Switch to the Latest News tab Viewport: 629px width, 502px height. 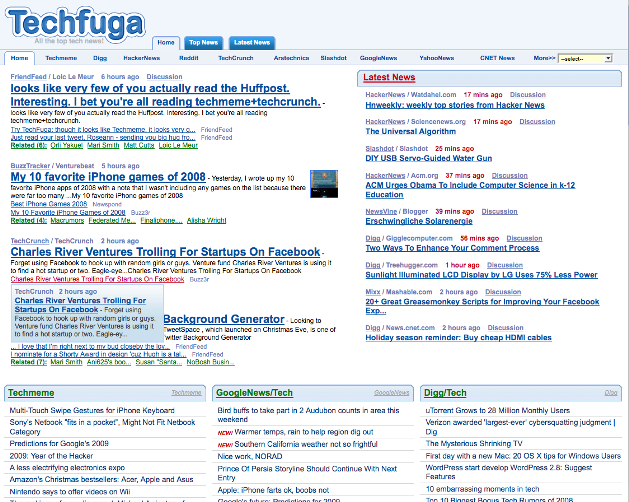pyautogui.click(x=252, y=43)
